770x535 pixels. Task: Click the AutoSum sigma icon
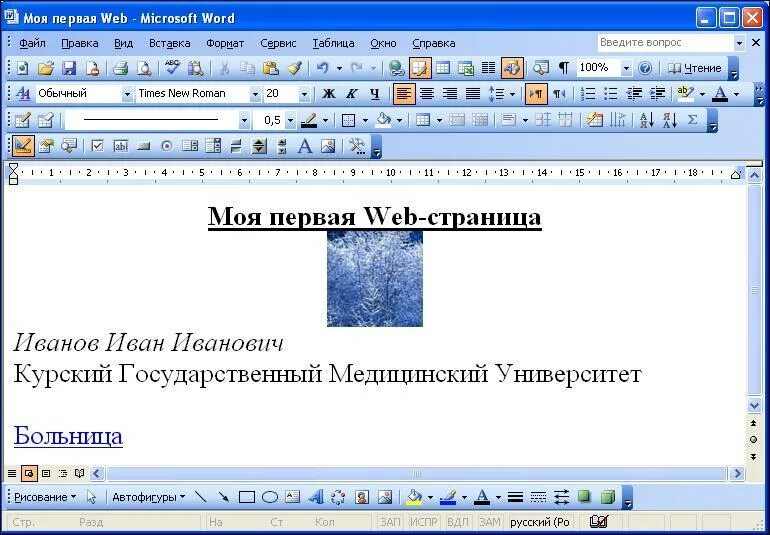[692, 120]
